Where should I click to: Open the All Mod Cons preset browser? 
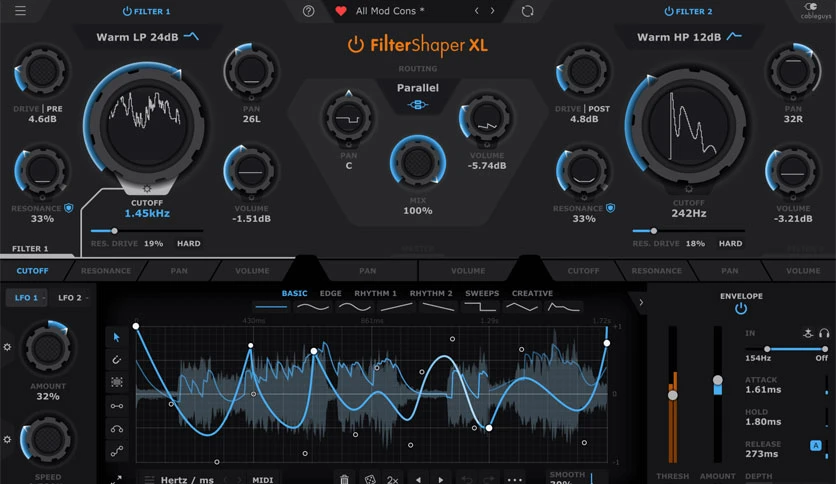click(390, 11)
